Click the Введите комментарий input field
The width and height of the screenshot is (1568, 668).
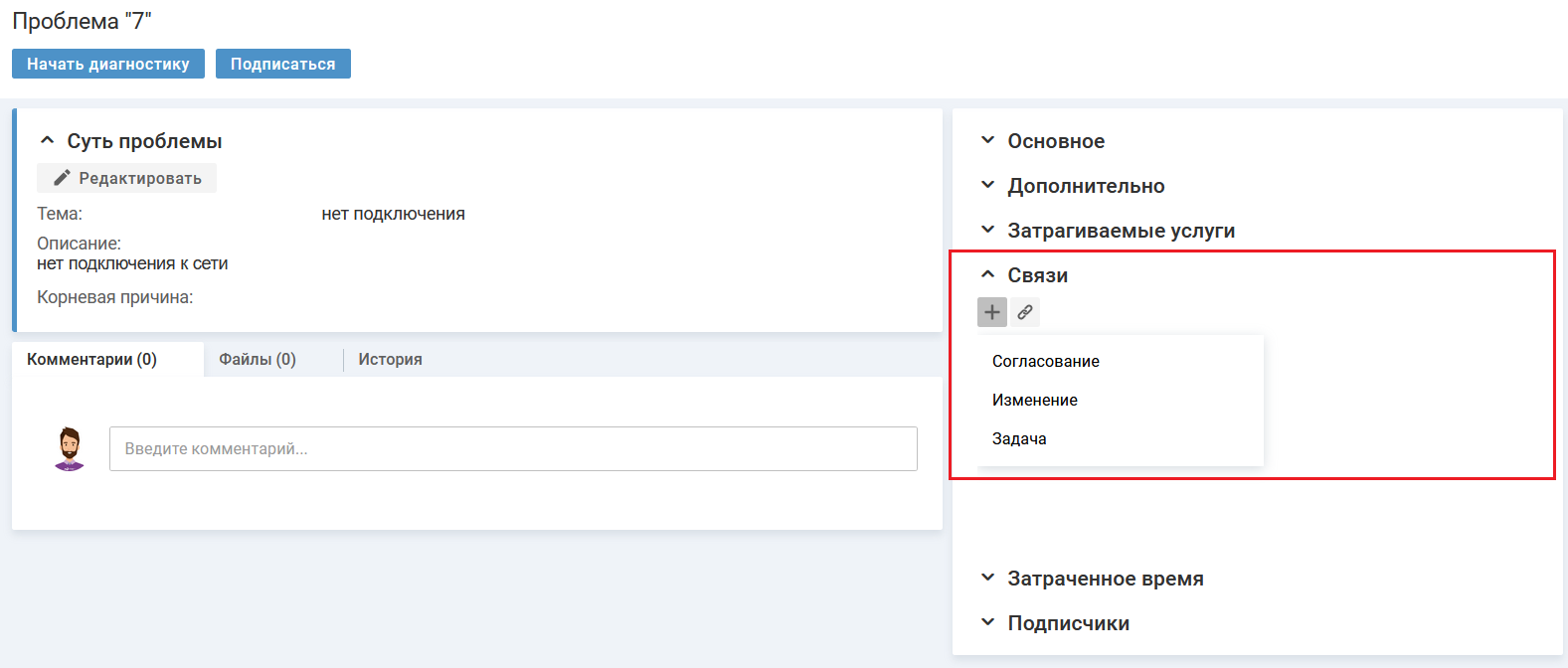(x=513, y=449)
